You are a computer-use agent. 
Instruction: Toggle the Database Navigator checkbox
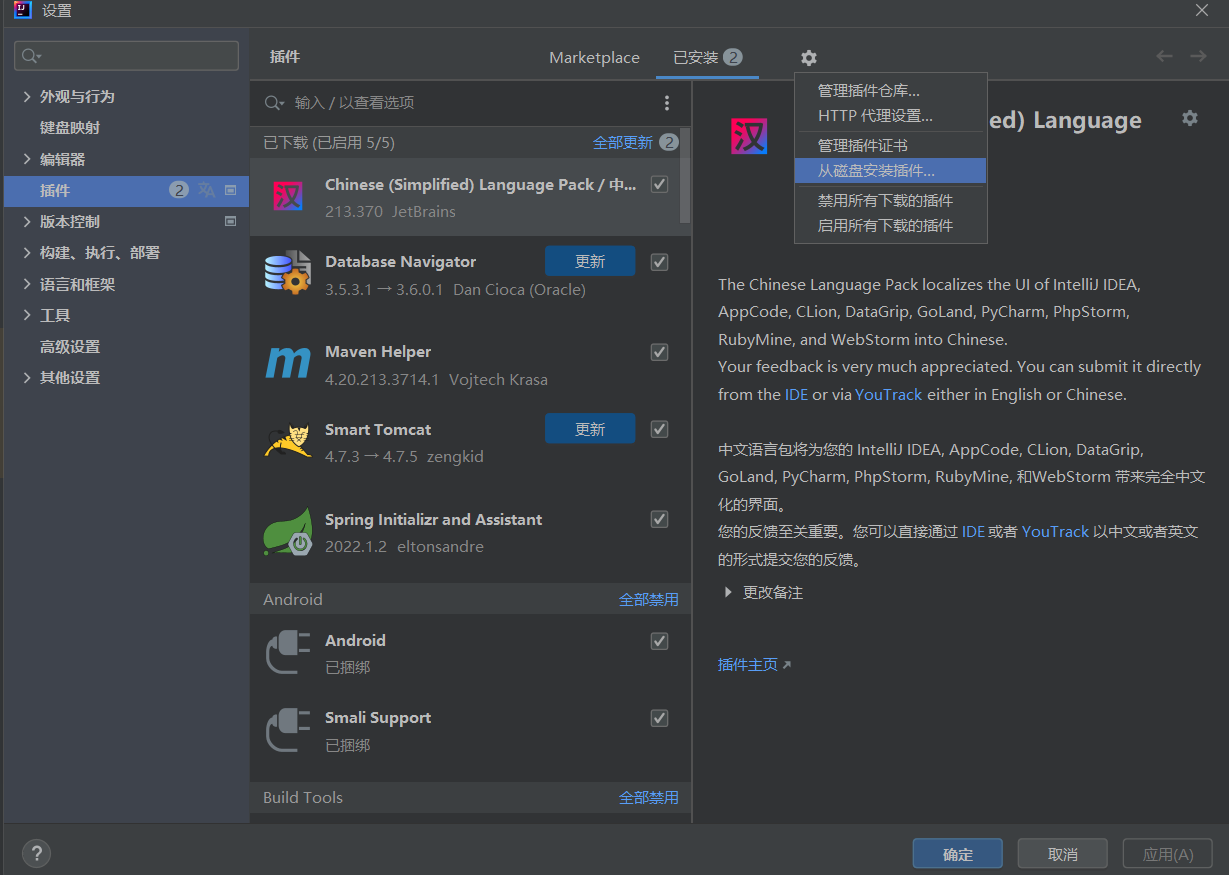point(659,262)
